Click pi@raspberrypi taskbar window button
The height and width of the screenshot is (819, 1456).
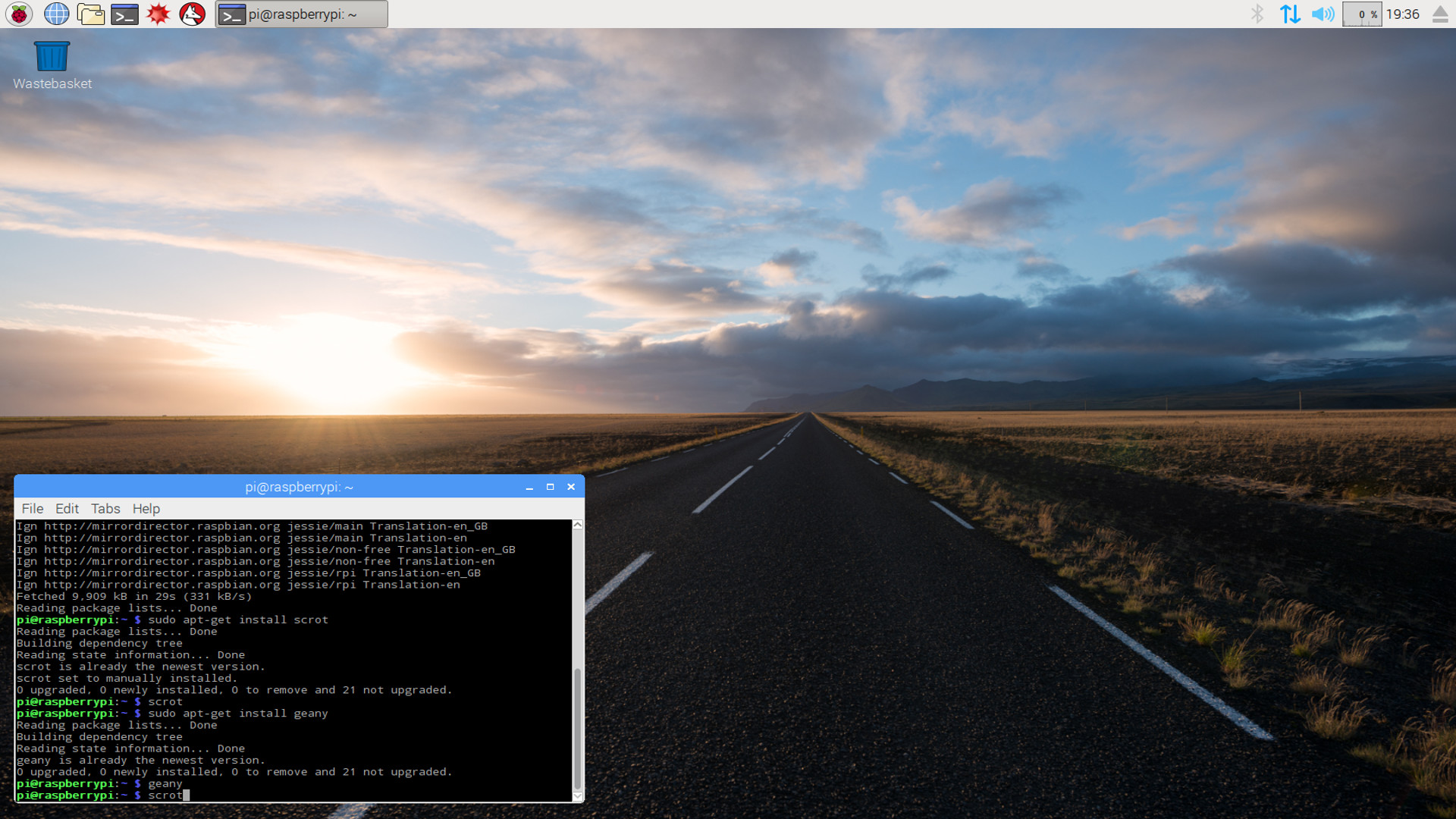302,14
